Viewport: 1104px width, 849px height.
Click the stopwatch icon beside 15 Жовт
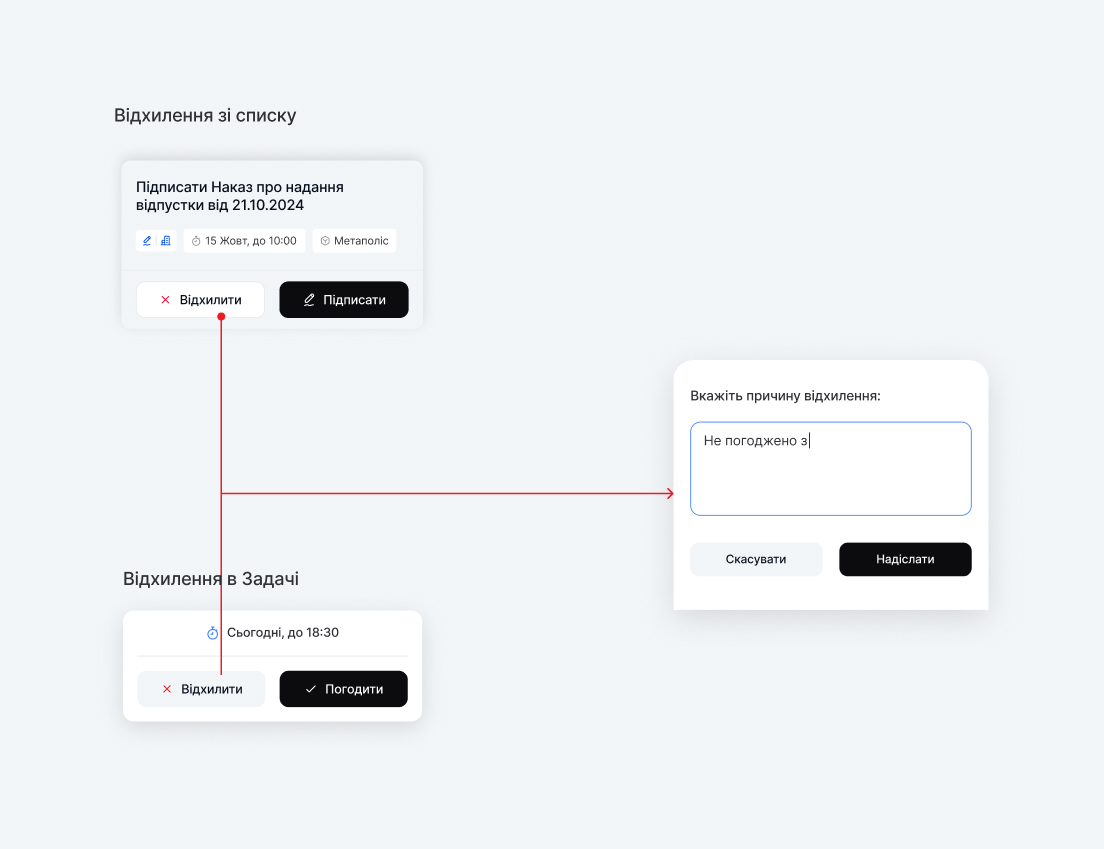[196, 241]
